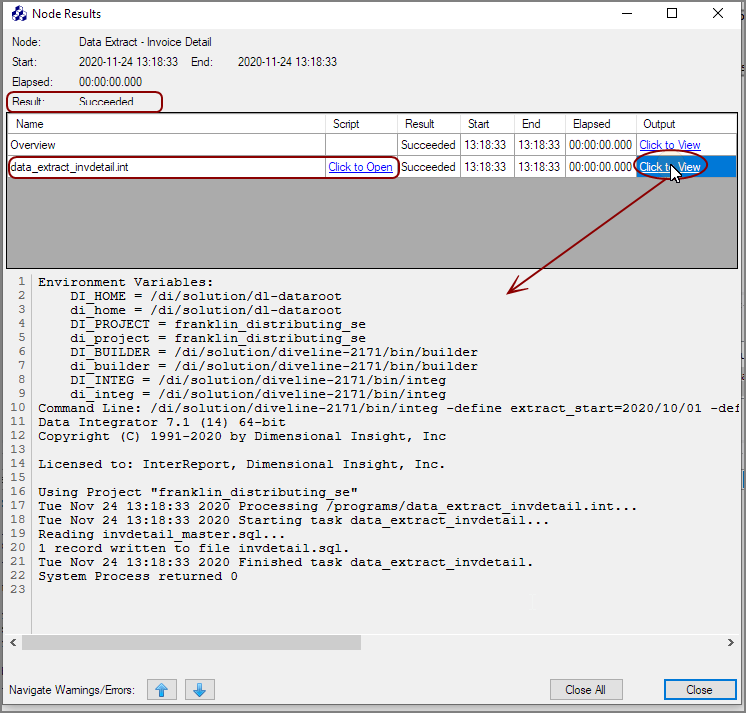This screenshot has height=713, width=746.
Task: Sort by the End column header
Action: pyautogui.click(x=540, y=124)
